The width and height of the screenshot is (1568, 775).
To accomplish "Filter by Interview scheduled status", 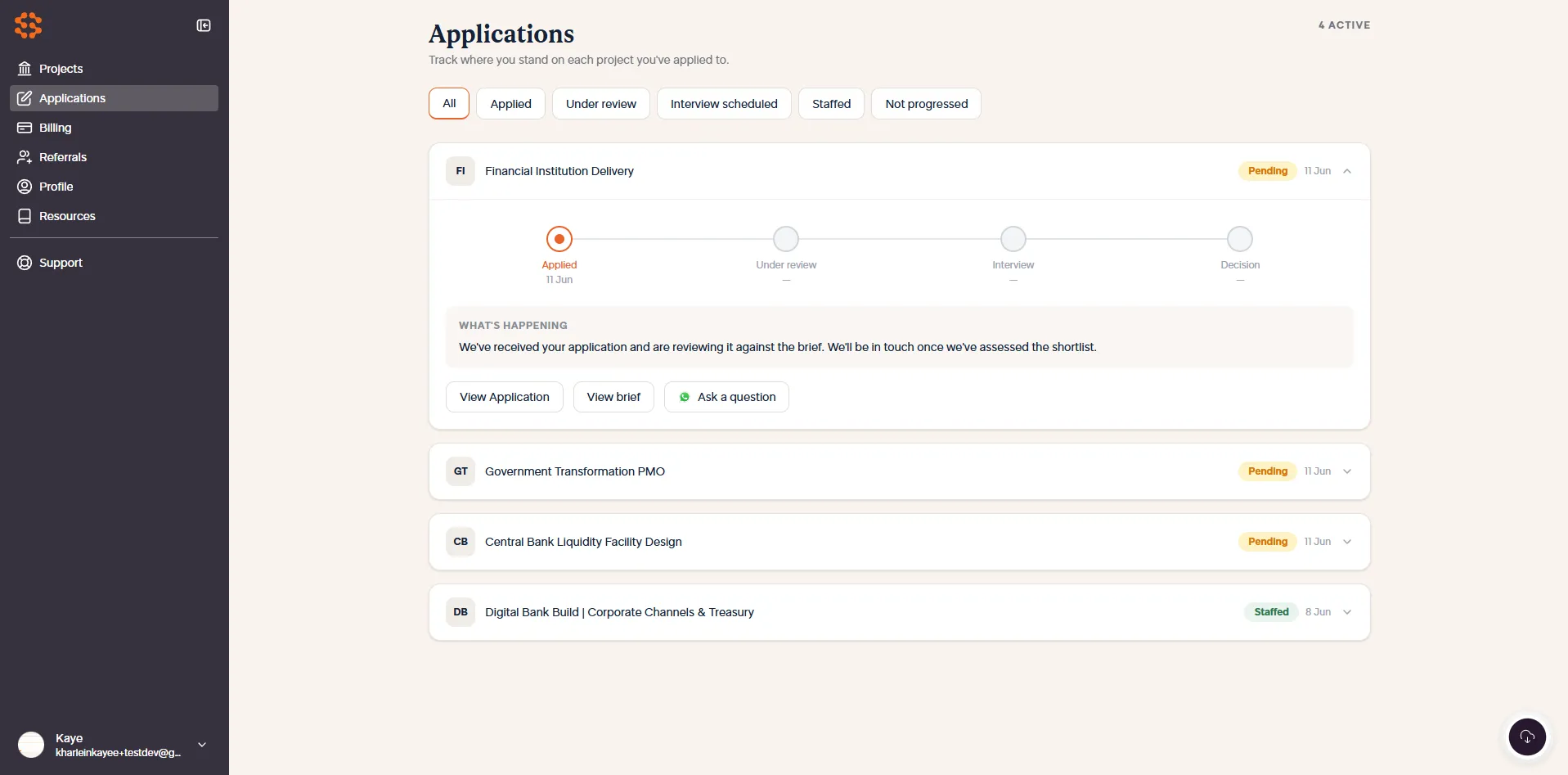I will 724,104.
